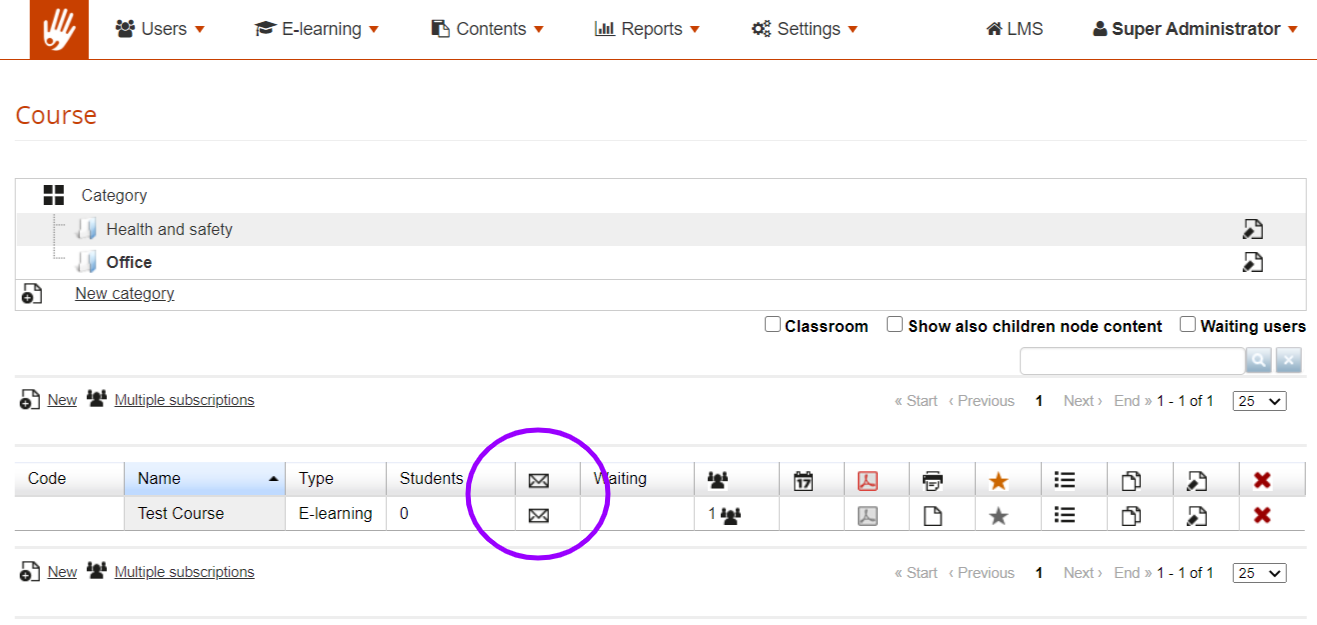The image size is (1317, 625).
Task: Click the New category link
Action: [124, 293]
